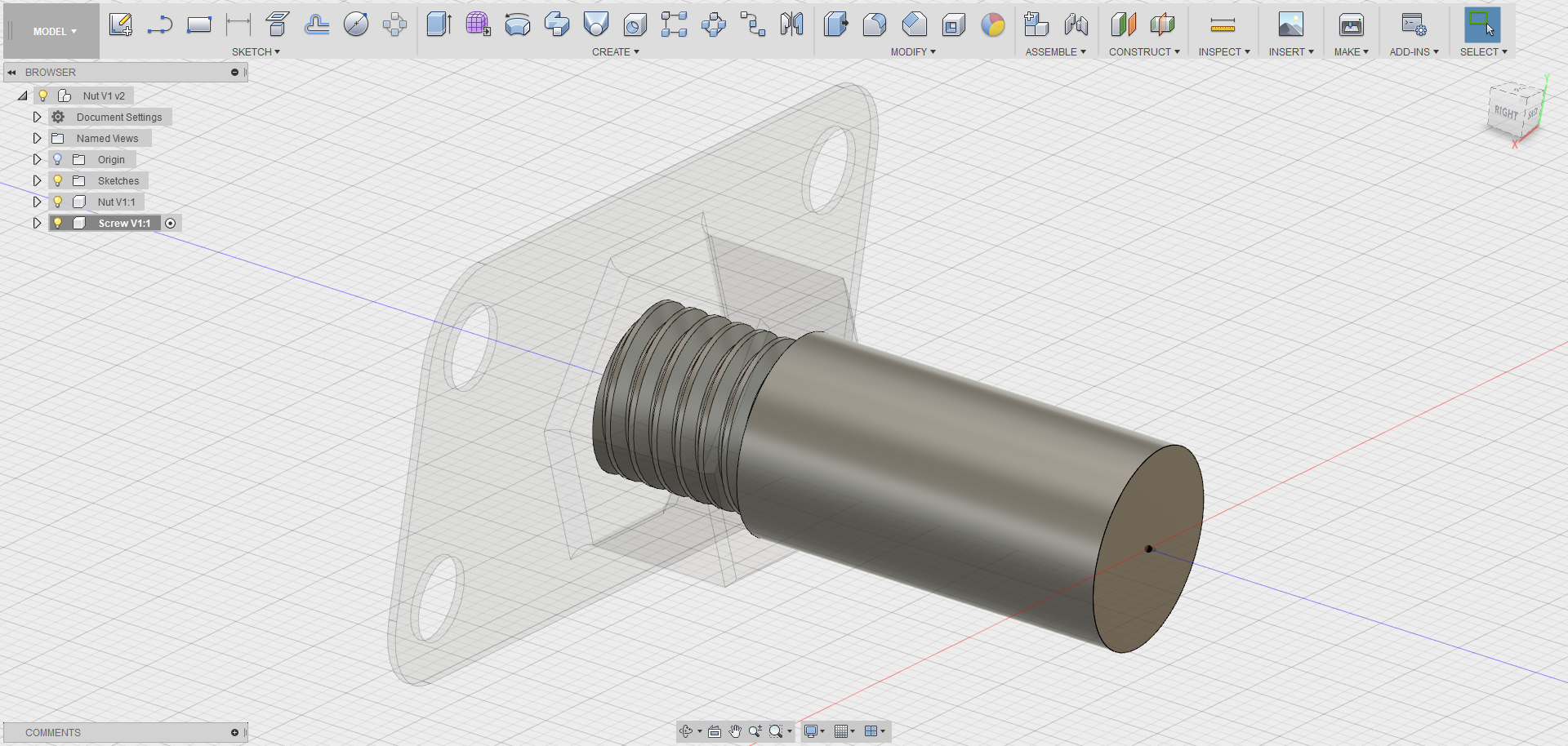Open the Appearance color sphere tool
Screen dimensions: 1568x746
pyautogui.click(x=993, y=26)
